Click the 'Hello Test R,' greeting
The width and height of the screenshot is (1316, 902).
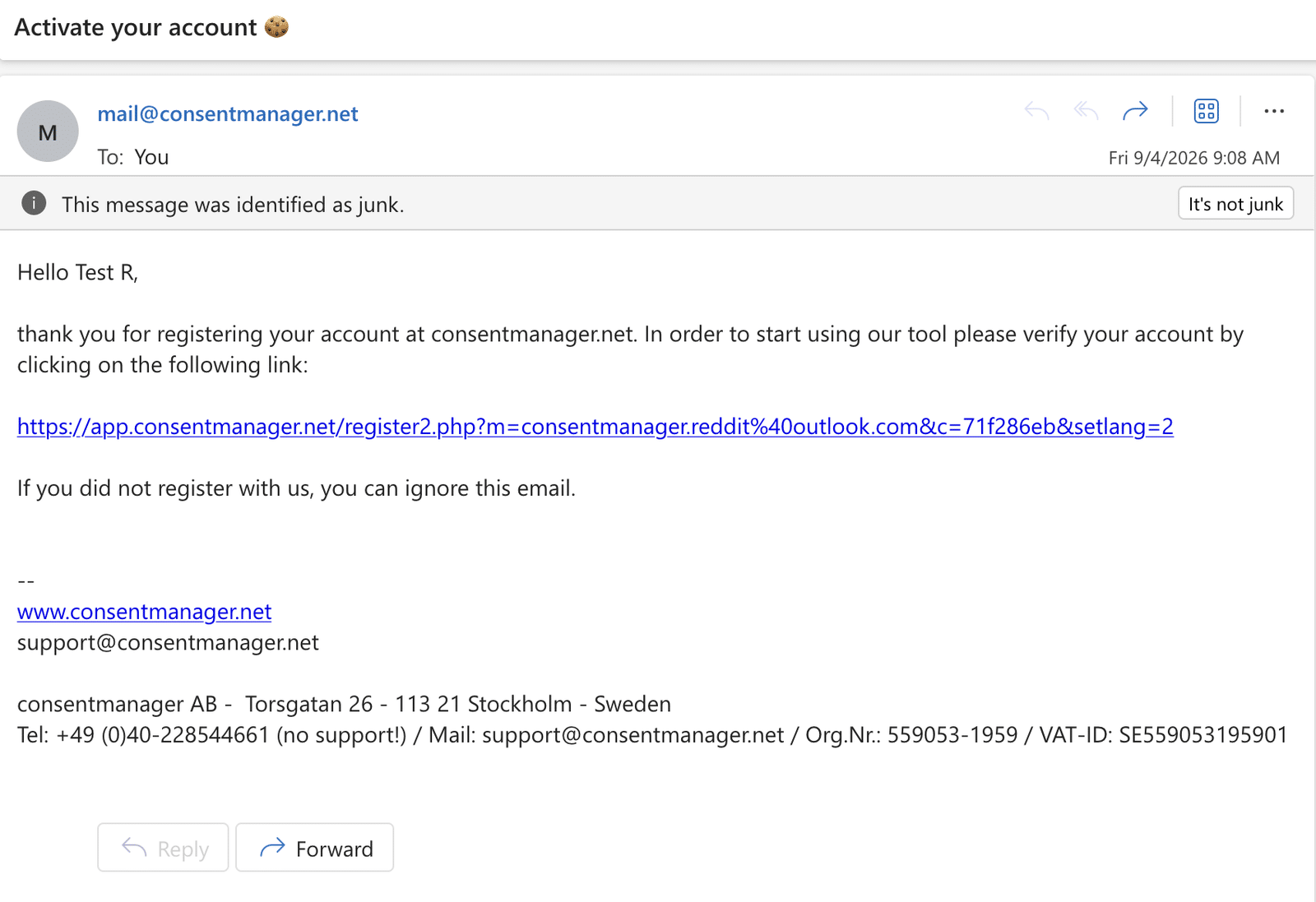[x=78, y=272]
